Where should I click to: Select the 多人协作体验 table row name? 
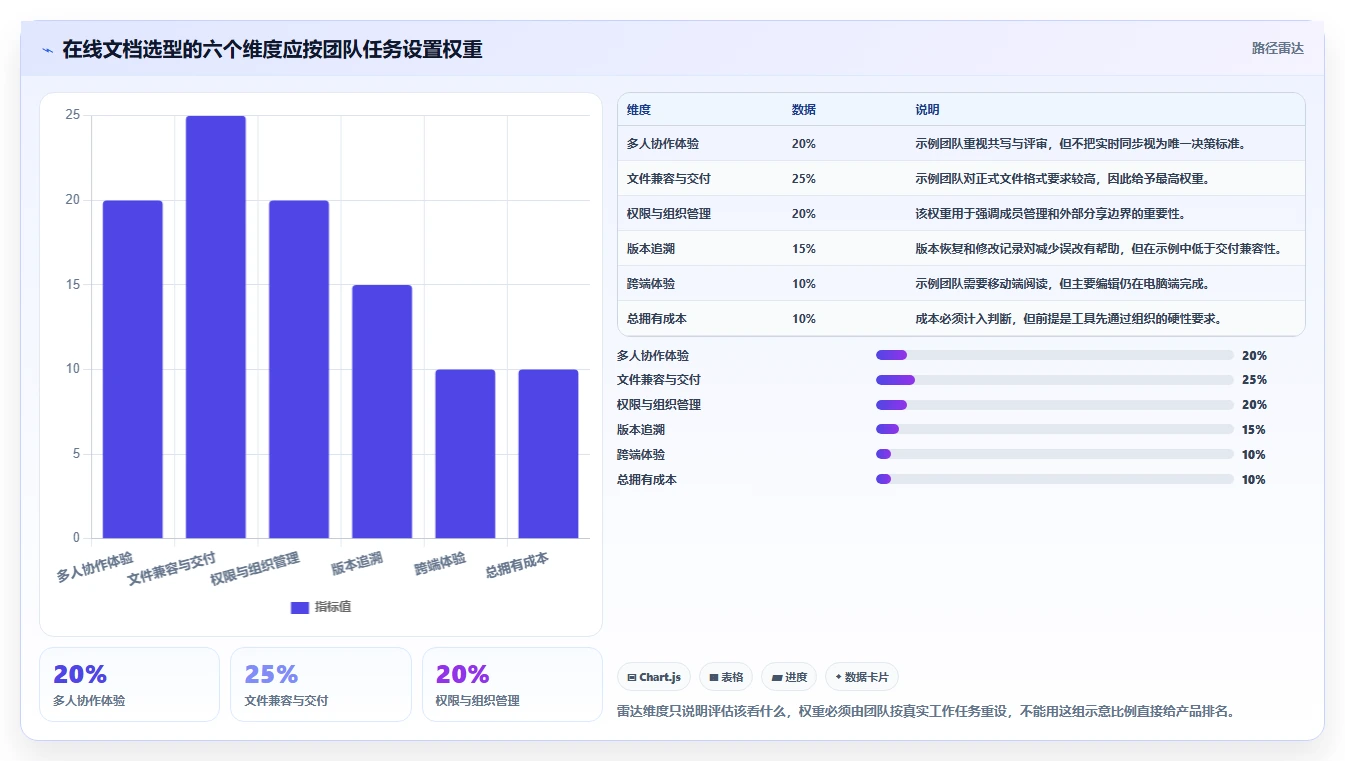[x=663, y=144]
